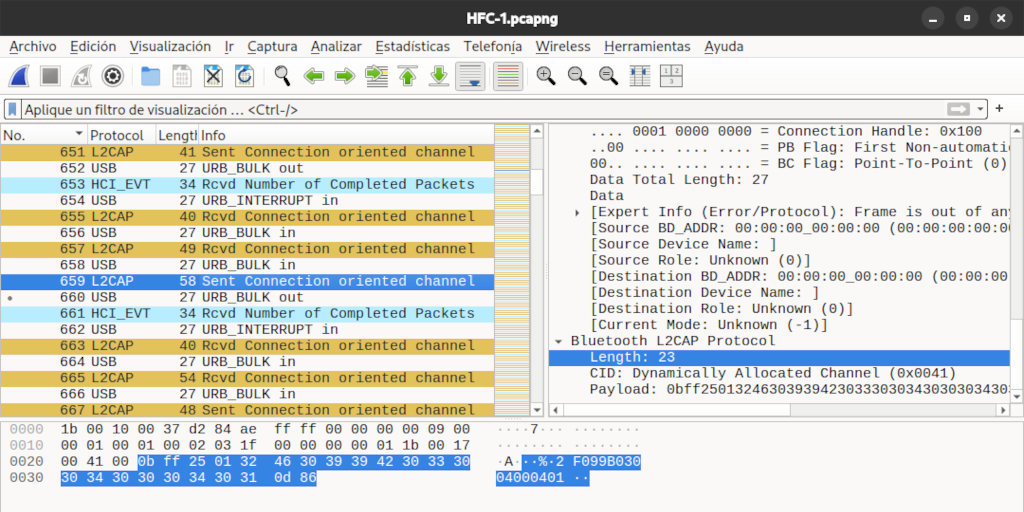This screenshot has width=1024, height=512.
Task: Select packet 657 L2CAP row
Action: tap(248, 249)
